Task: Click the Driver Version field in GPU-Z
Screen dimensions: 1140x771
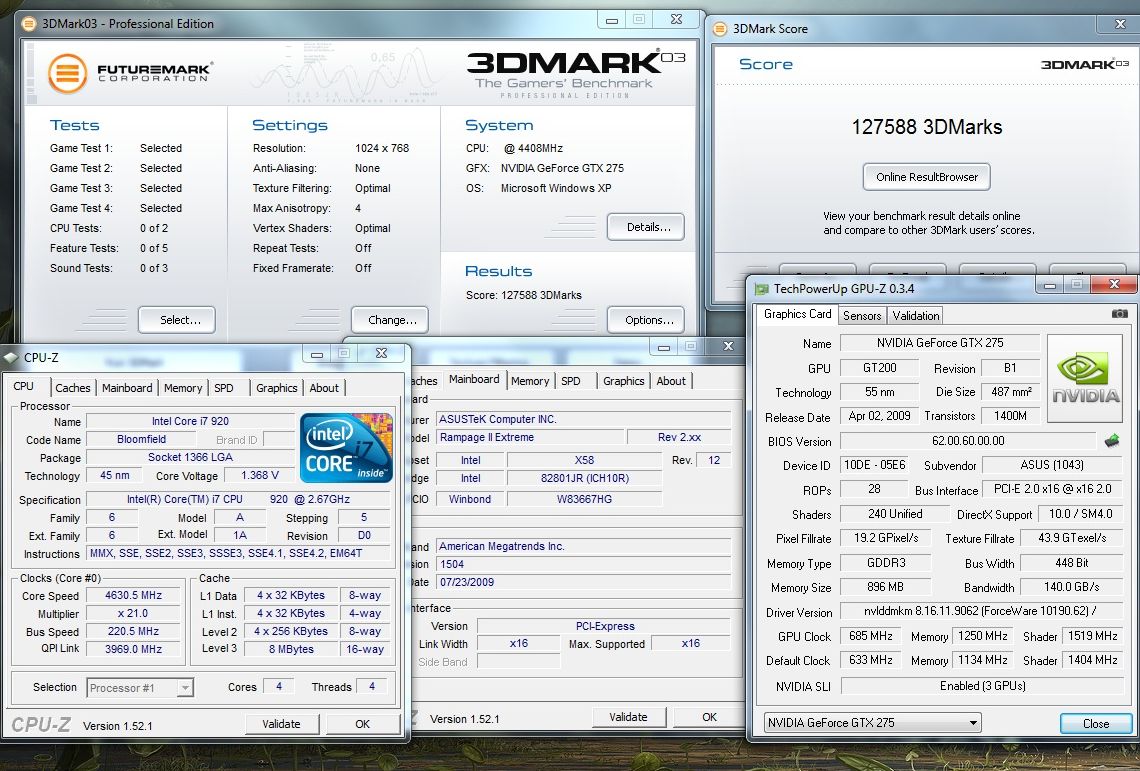Action: (982, 612)
